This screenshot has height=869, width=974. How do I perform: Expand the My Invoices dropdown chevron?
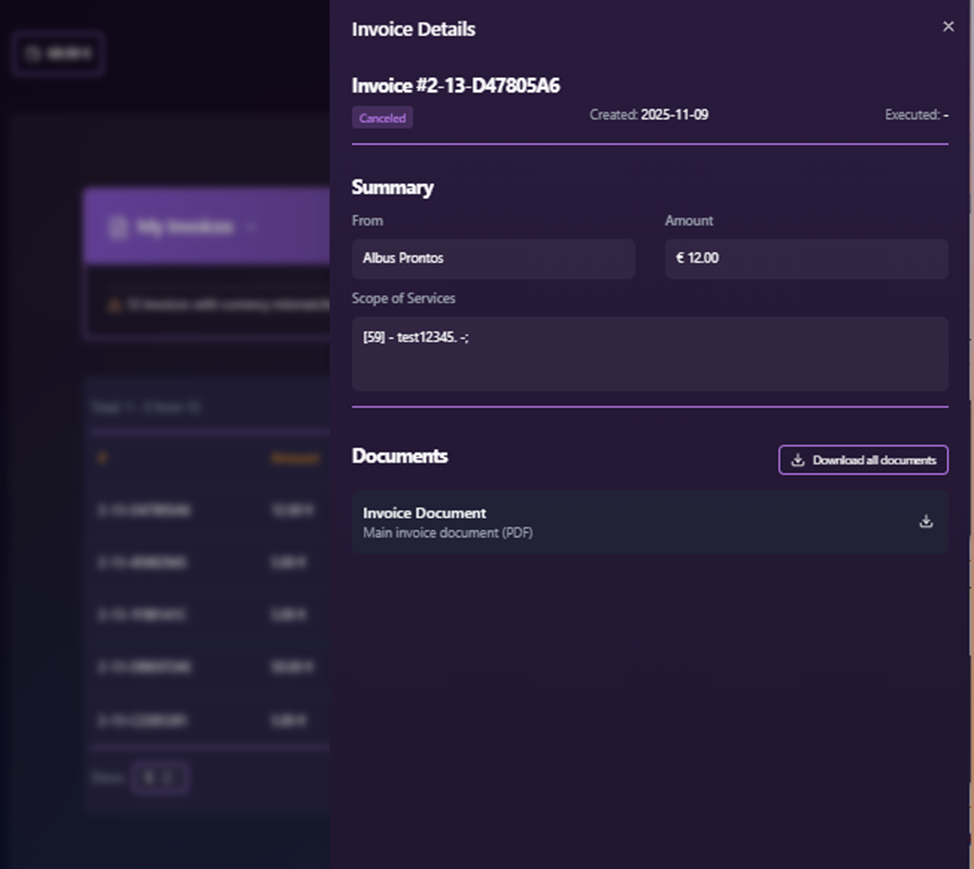(251, 227)
